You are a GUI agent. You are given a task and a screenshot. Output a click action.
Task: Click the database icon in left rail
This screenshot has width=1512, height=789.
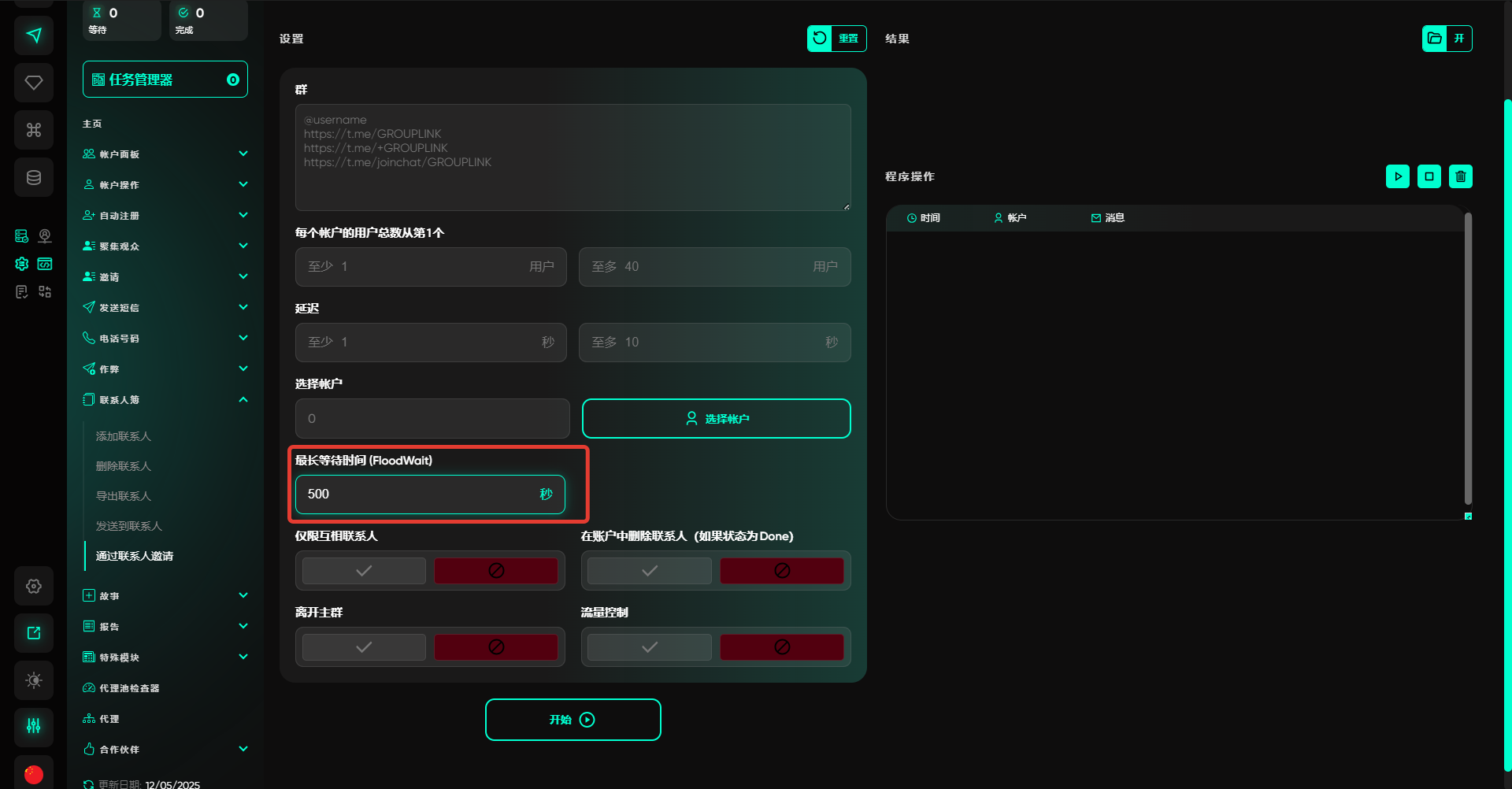tap(34, 177)
